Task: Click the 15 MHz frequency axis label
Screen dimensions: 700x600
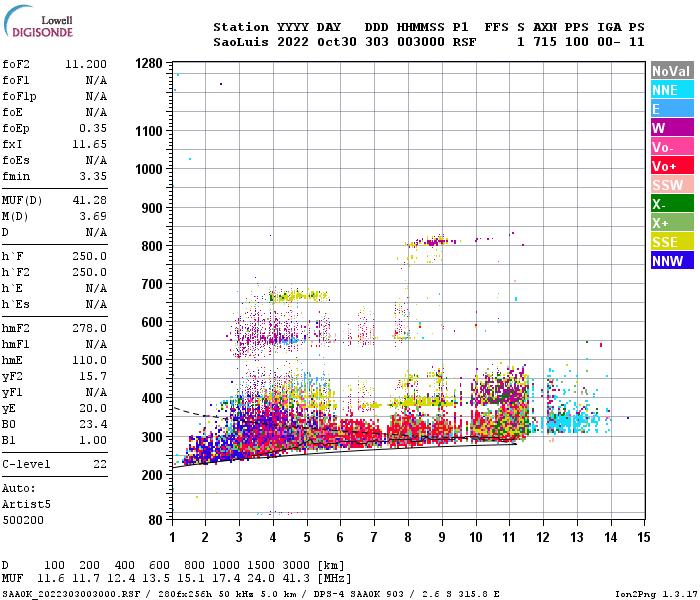Action: [x=644, y=538]
